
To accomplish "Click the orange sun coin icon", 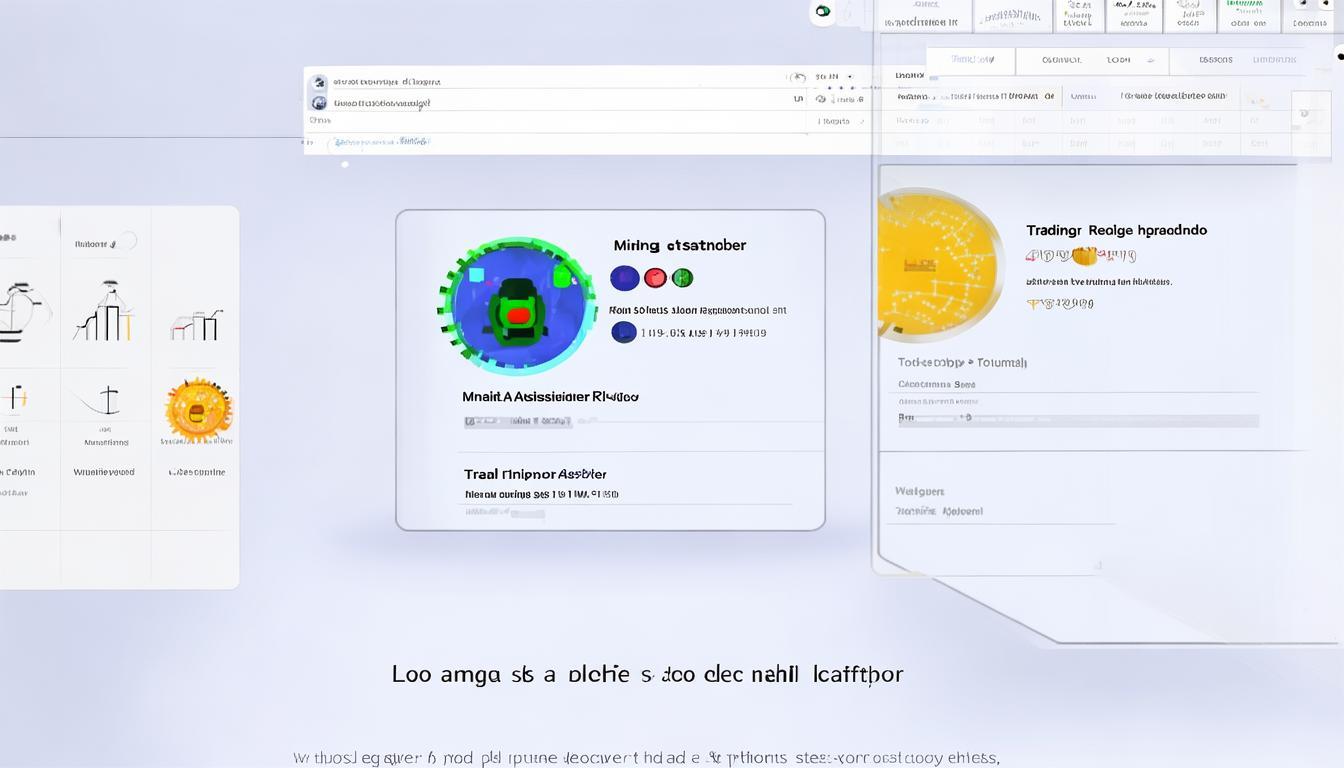I will pos(199,410).
